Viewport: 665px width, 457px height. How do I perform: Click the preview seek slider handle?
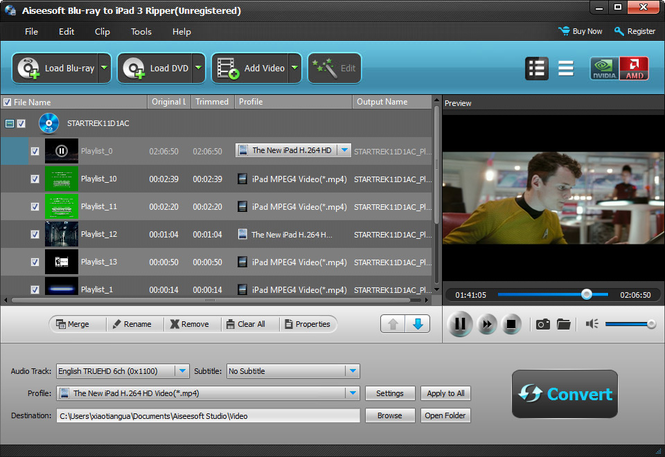click(587, 294)
